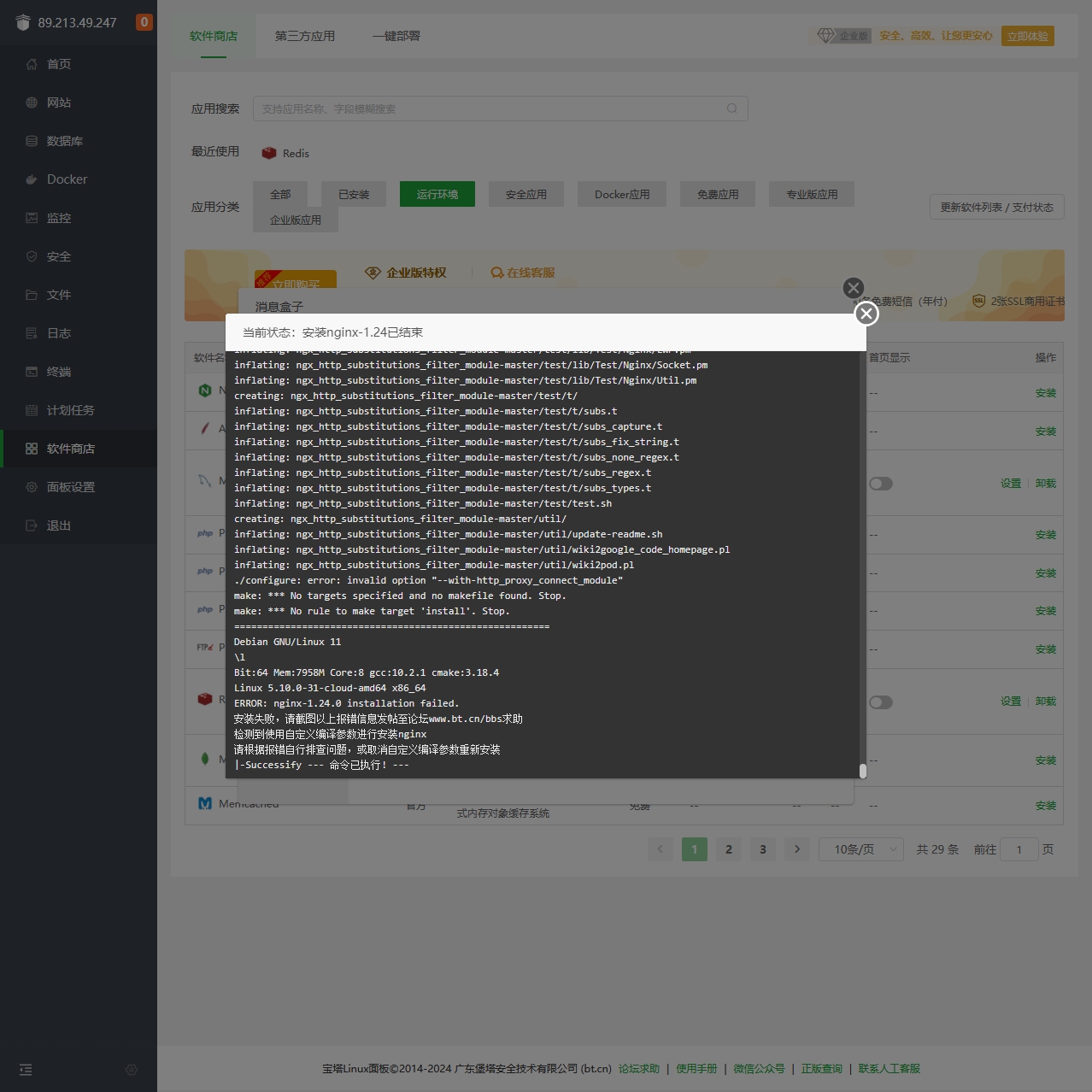
Task: Open the 在线客服 link
Action: 523,273
